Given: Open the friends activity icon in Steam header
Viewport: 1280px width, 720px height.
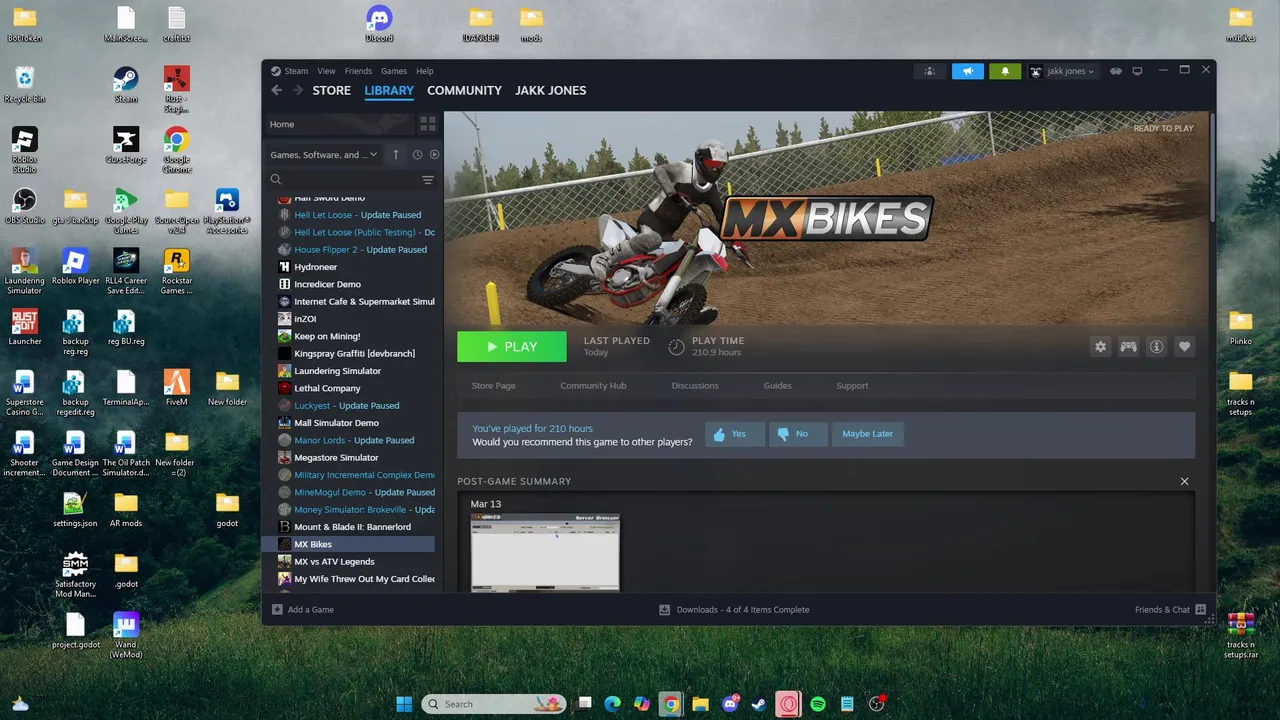Looking at the screenshot, I should pos(930,71).
